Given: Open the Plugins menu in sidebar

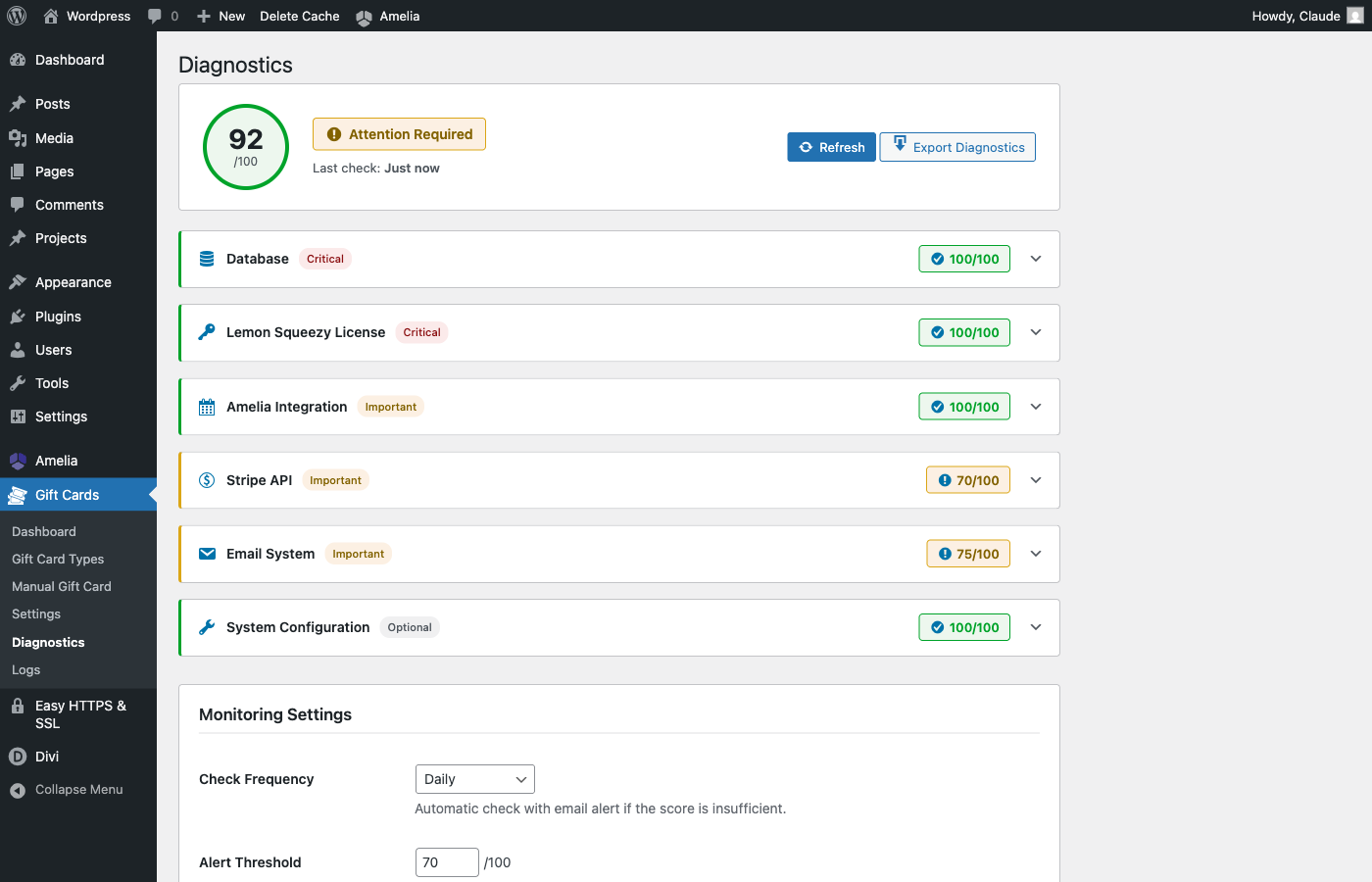Looking at the screenshot, I should pyautogui.click(x=58, y=317).
